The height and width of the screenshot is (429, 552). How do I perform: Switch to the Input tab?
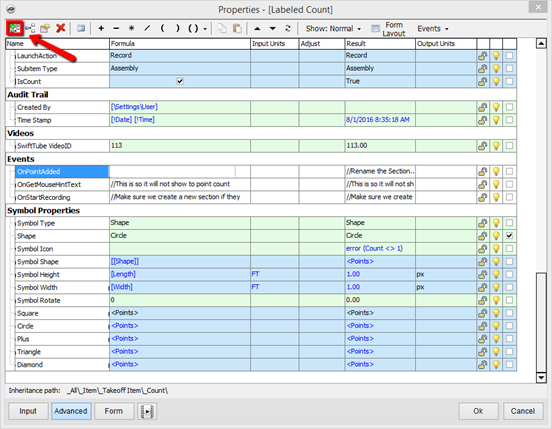tap(28, 411)
